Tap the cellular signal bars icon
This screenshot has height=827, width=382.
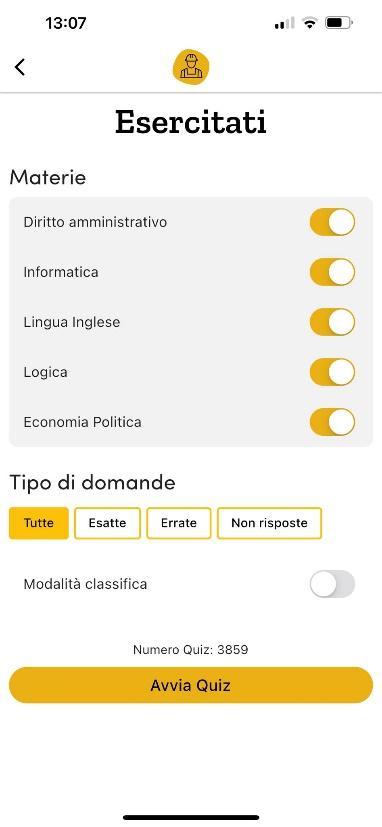pos(284,23)
